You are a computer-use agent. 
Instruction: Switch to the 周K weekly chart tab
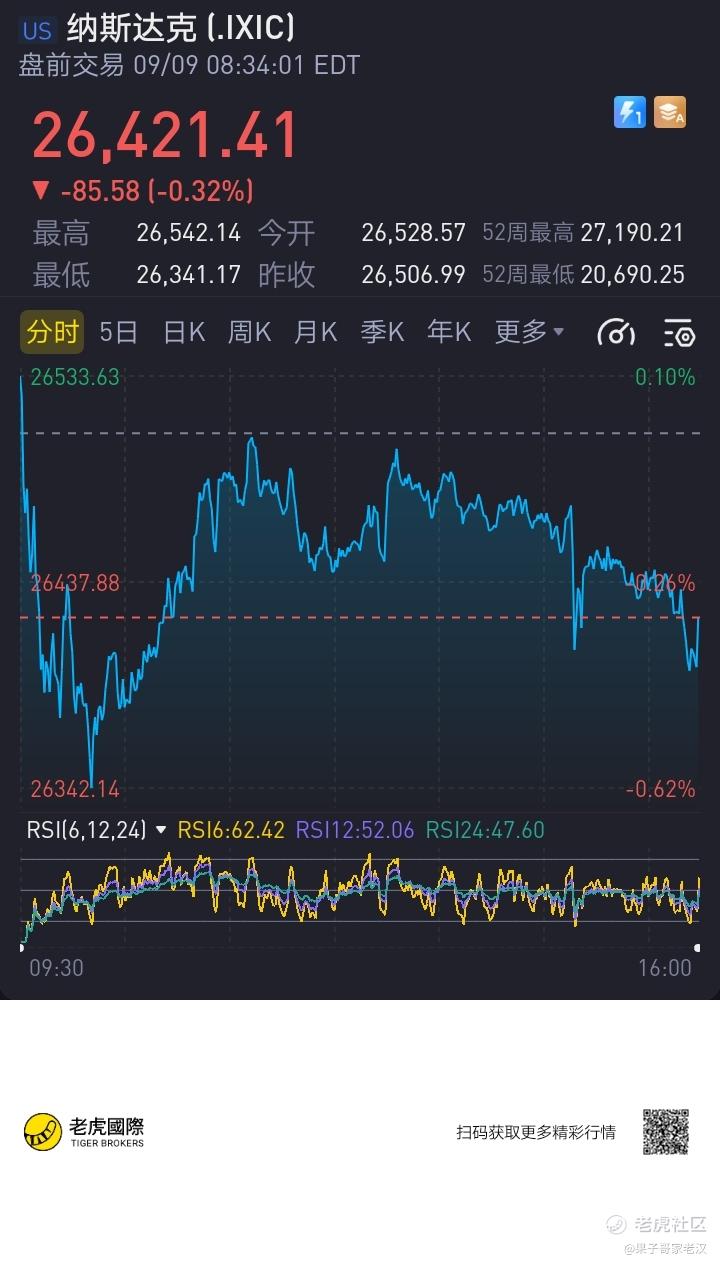pyautogui.click(x=249, y=332)
